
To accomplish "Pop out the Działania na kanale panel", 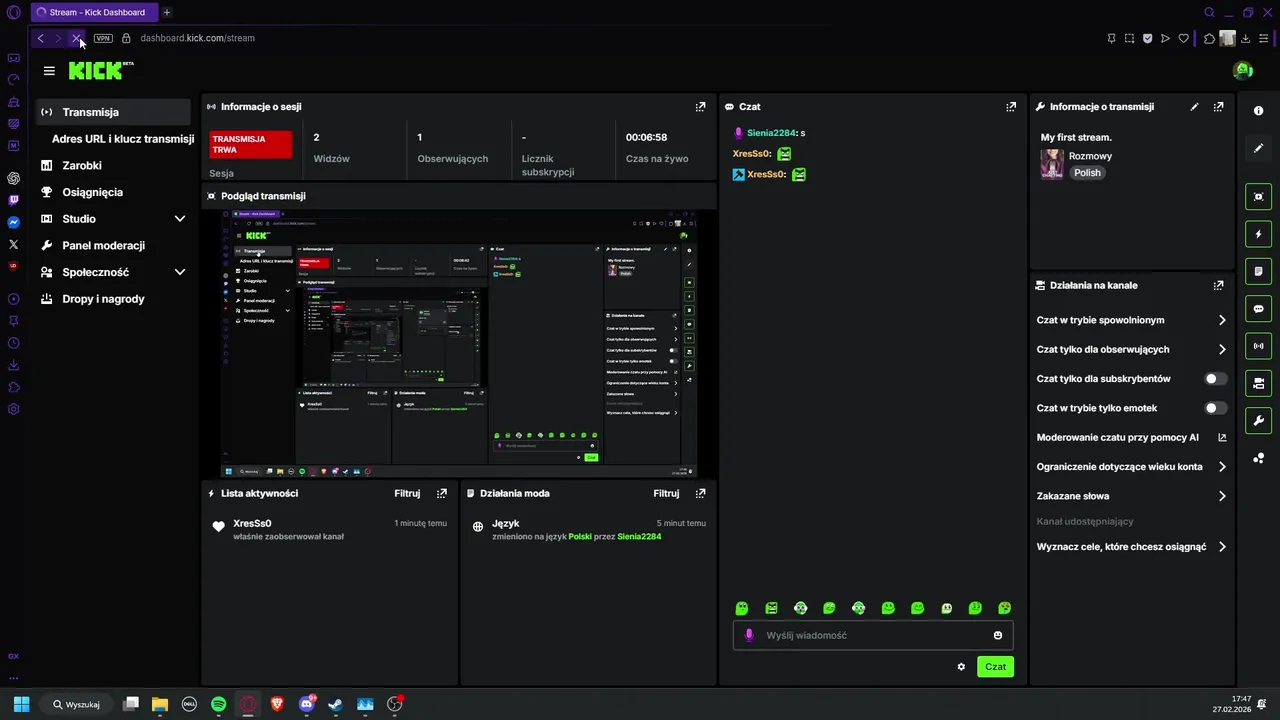I will pyautogui.click(x=1218, y=285).
